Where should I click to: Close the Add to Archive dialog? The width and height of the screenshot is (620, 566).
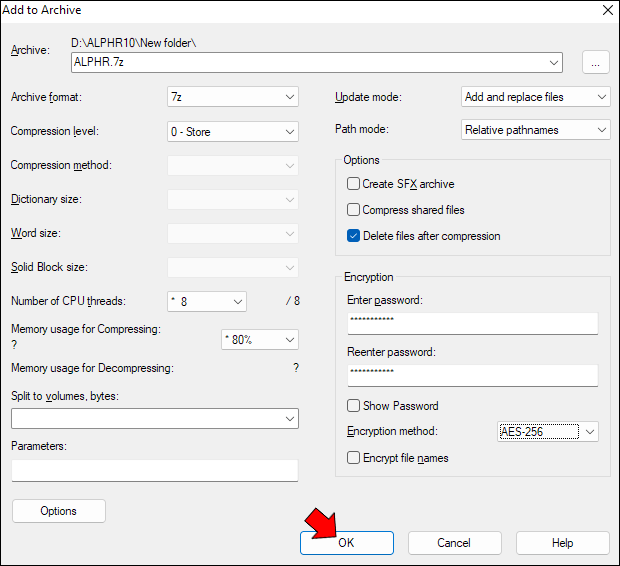(x=608, y=10)
